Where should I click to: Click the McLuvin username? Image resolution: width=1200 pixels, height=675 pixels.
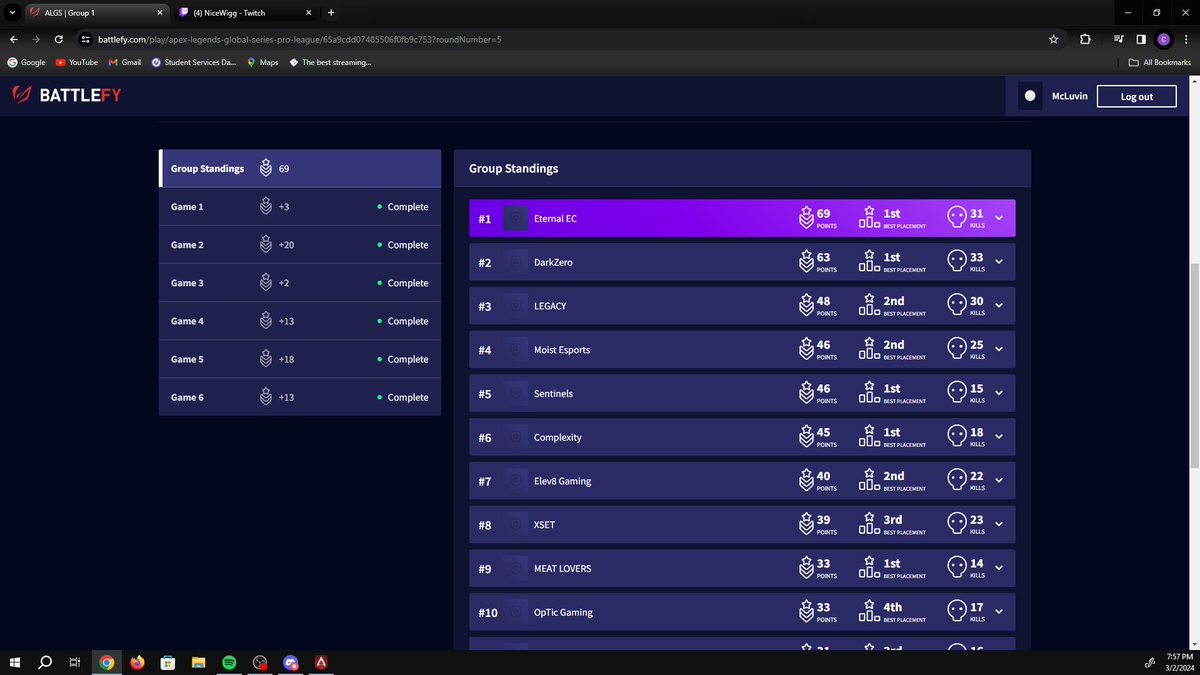[1069, 96]
